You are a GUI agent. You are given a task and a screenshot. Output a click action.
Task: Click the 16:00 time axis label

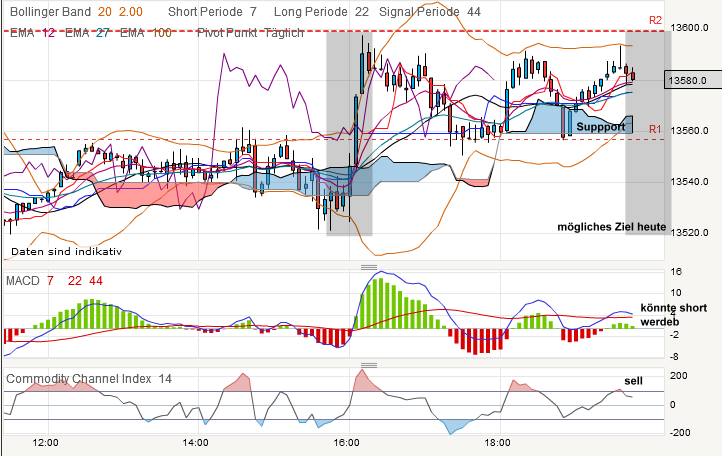[346, 443]
